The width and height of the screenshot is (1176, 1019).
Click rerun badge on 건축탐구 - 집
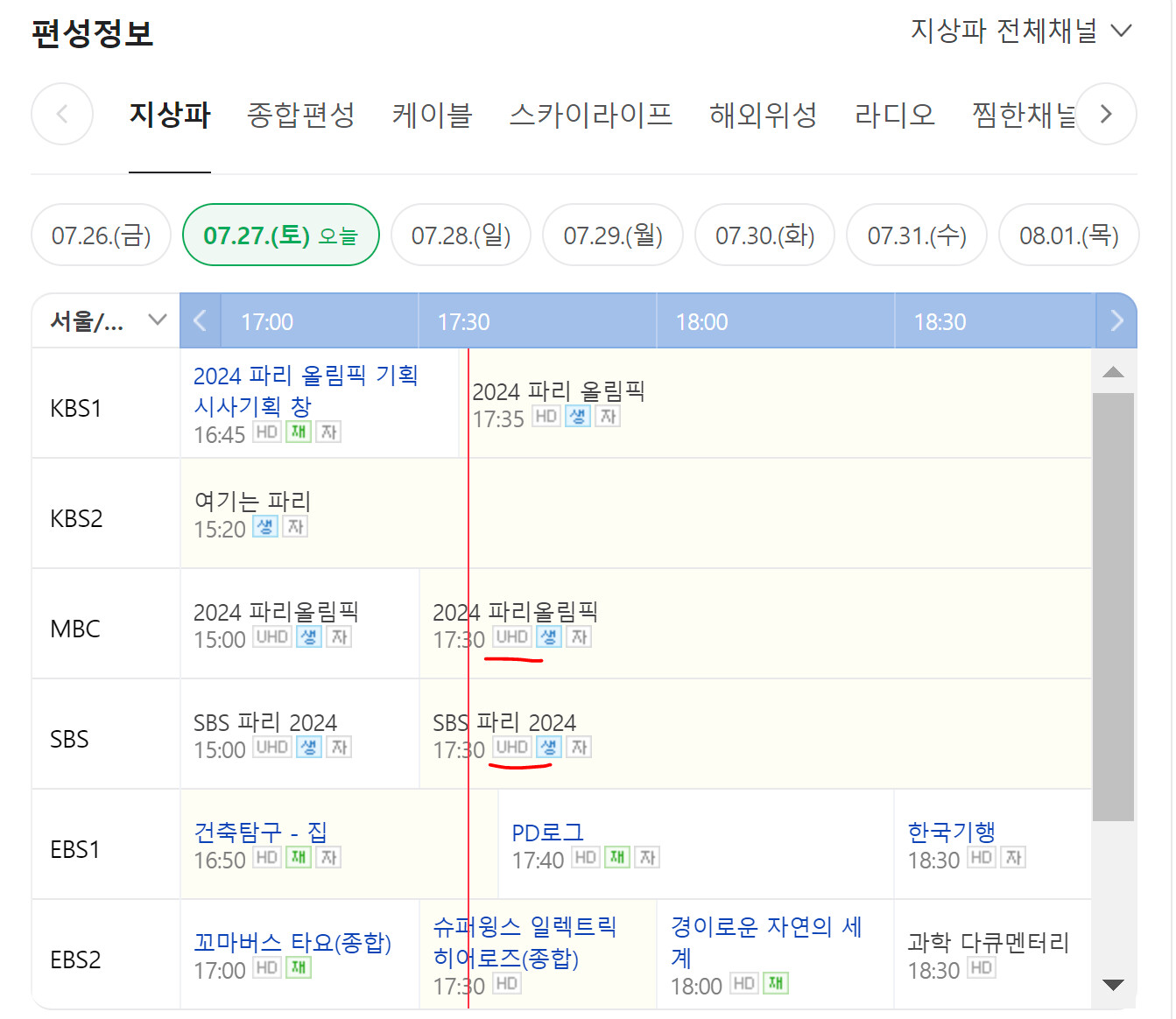(299, 857)
